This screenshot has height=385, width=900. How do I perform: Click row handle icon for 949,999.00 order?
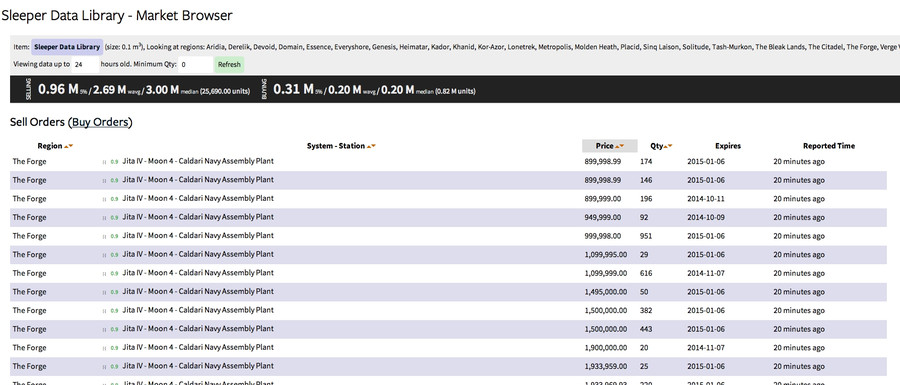pyautogui.click(x=104, y=217)
